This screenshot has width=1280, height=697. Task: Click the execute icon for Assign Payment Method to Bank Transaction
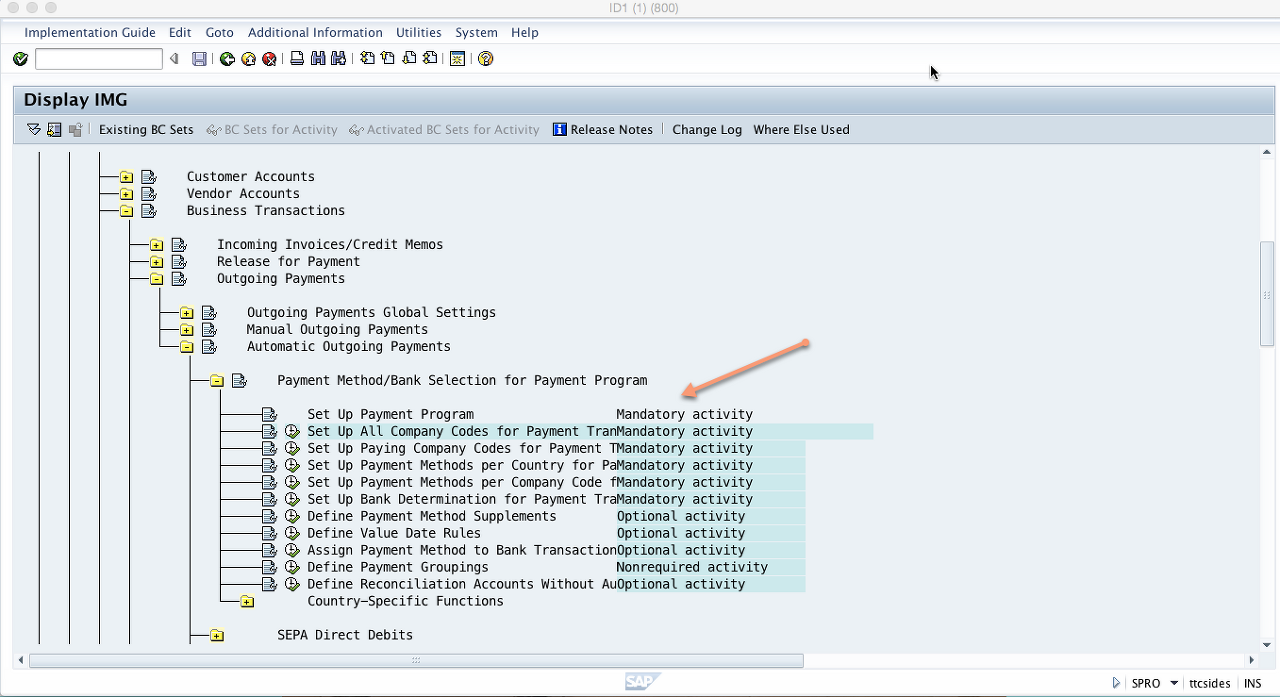[x=292, y=550]
